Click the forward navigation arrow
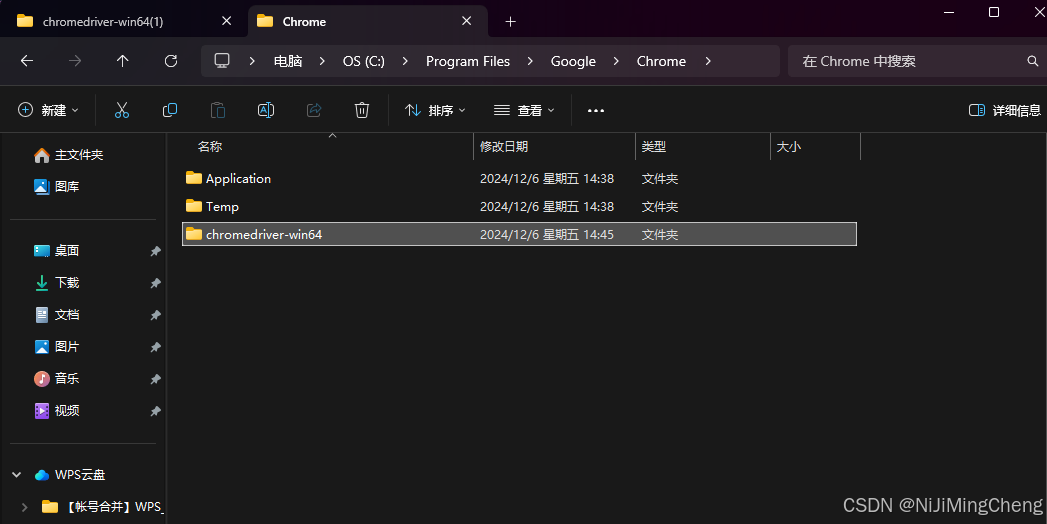The height and width of the screenshot is (524, 1047). pos(75,61)
